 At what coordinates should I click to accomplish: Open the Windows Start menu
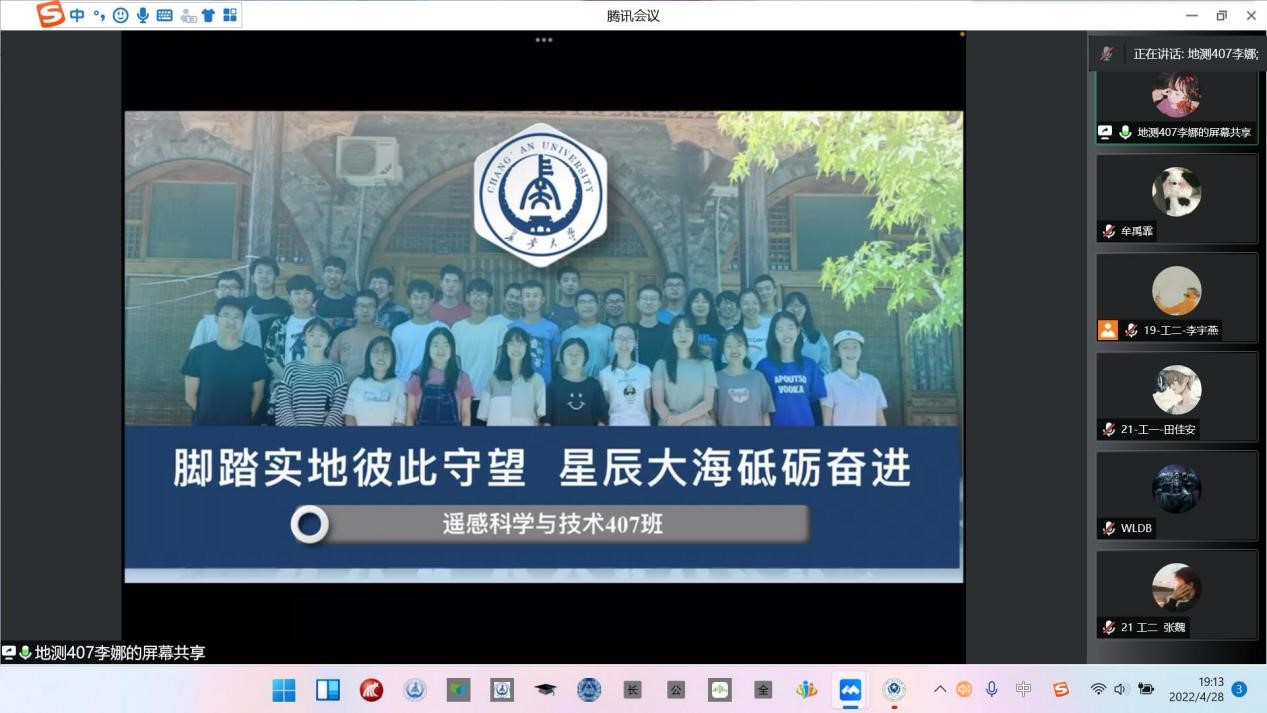pyautogui.click(x=284, y=690)
